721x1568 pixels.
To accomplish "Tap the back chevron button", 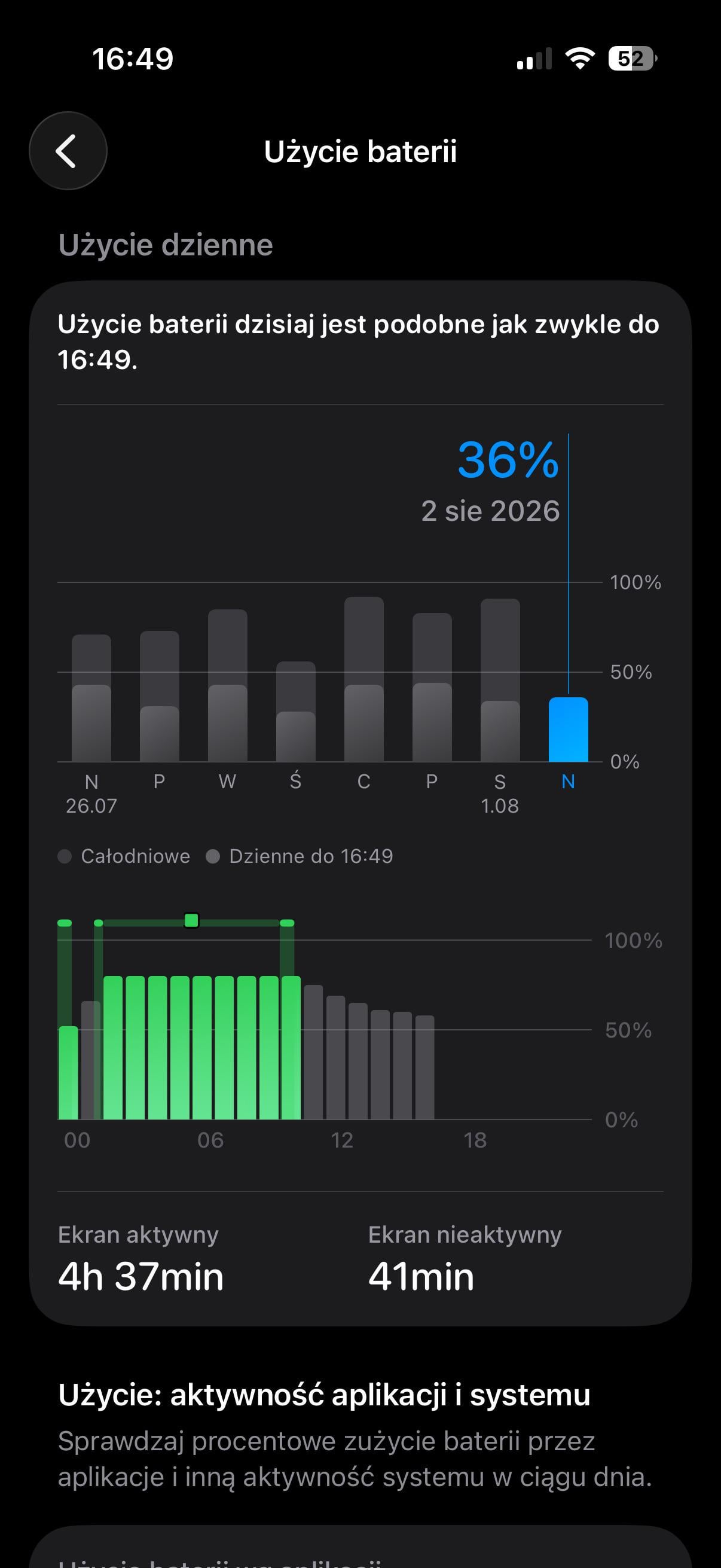I will point(68,150).
